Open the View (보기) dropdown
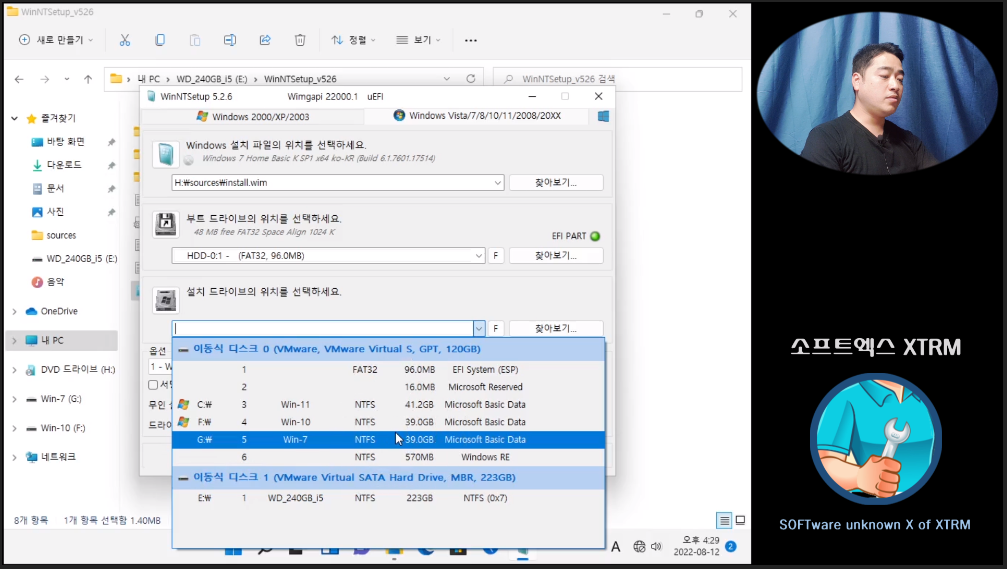 tap(418, 40)
